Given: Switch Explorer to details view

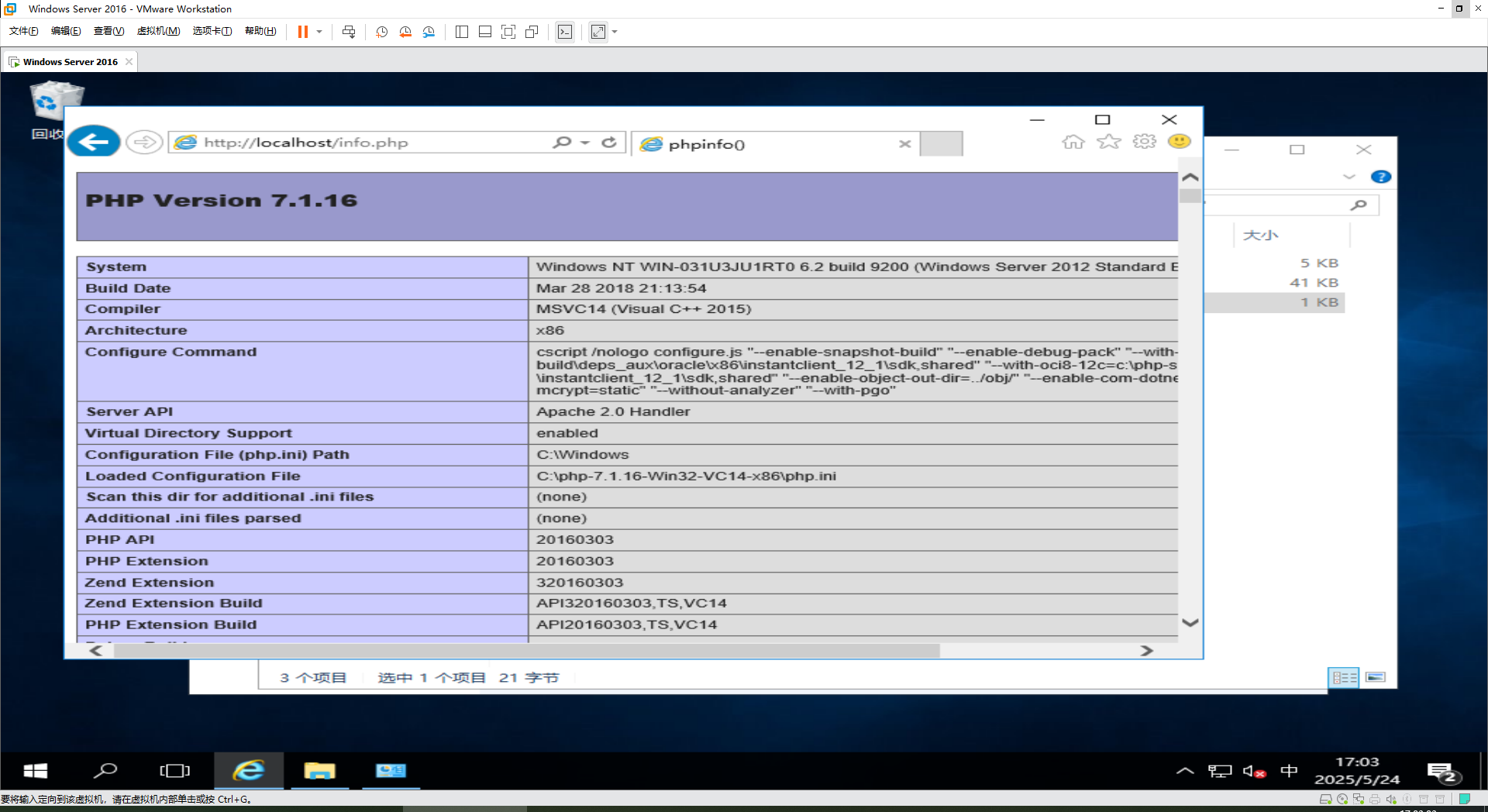Looking at the screenshot, I should pos(1344,678).
